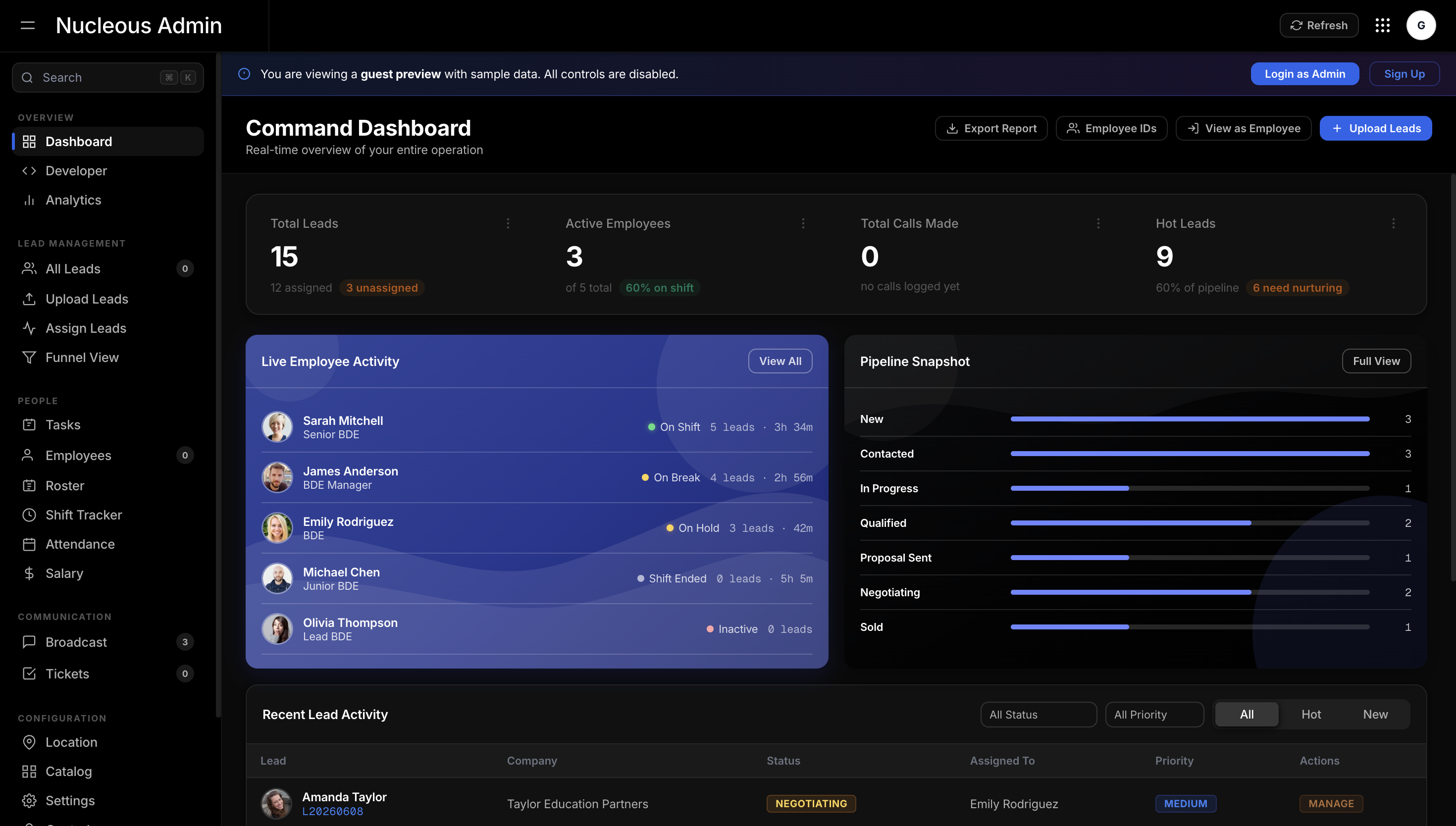Click the NEGOTIATING status badge
Viewport: 1456px width, 826px height.
pyautogui.click(x=811, y=804)
